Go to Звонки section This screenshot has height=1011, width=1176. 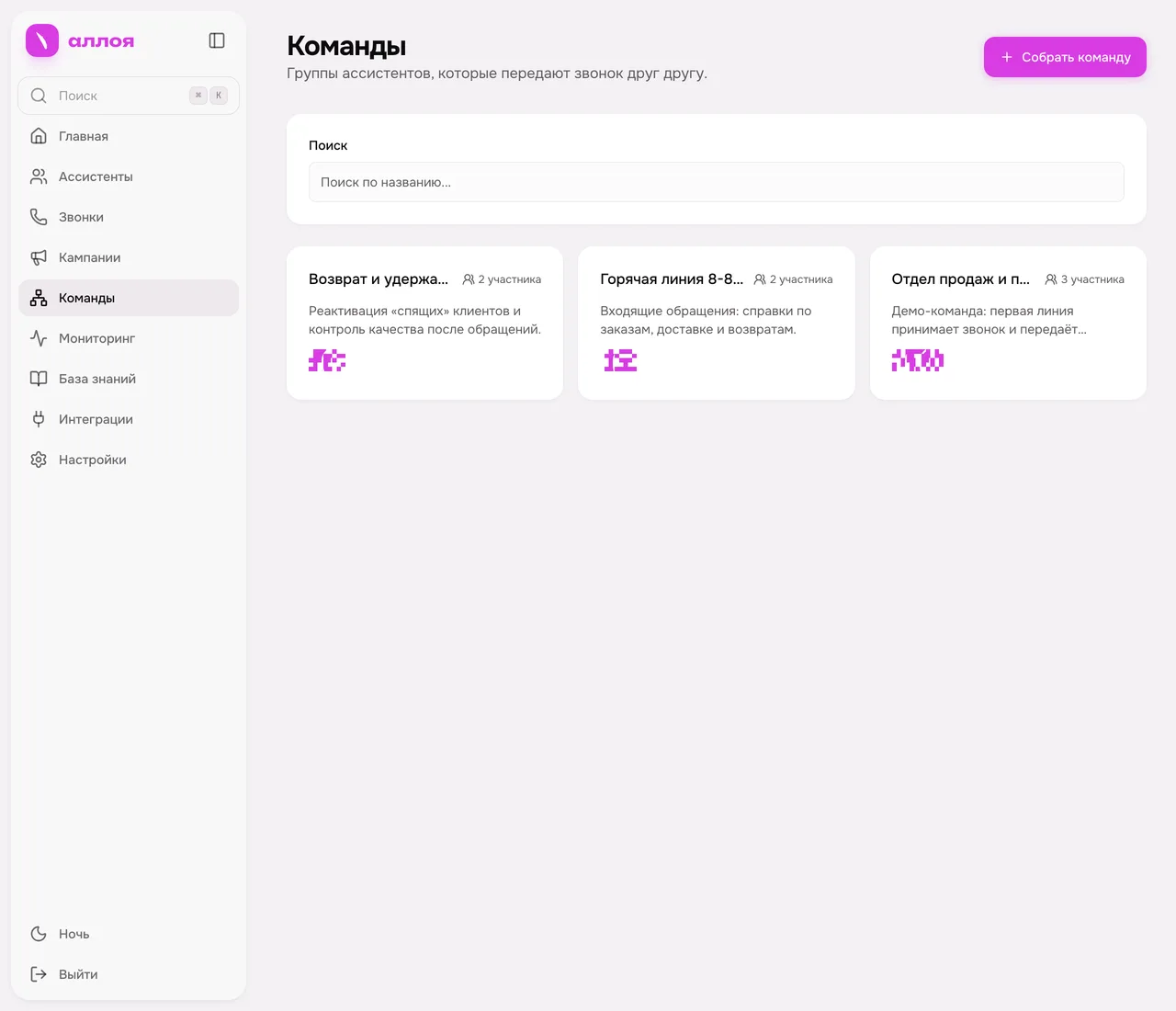tap(129, 217)
